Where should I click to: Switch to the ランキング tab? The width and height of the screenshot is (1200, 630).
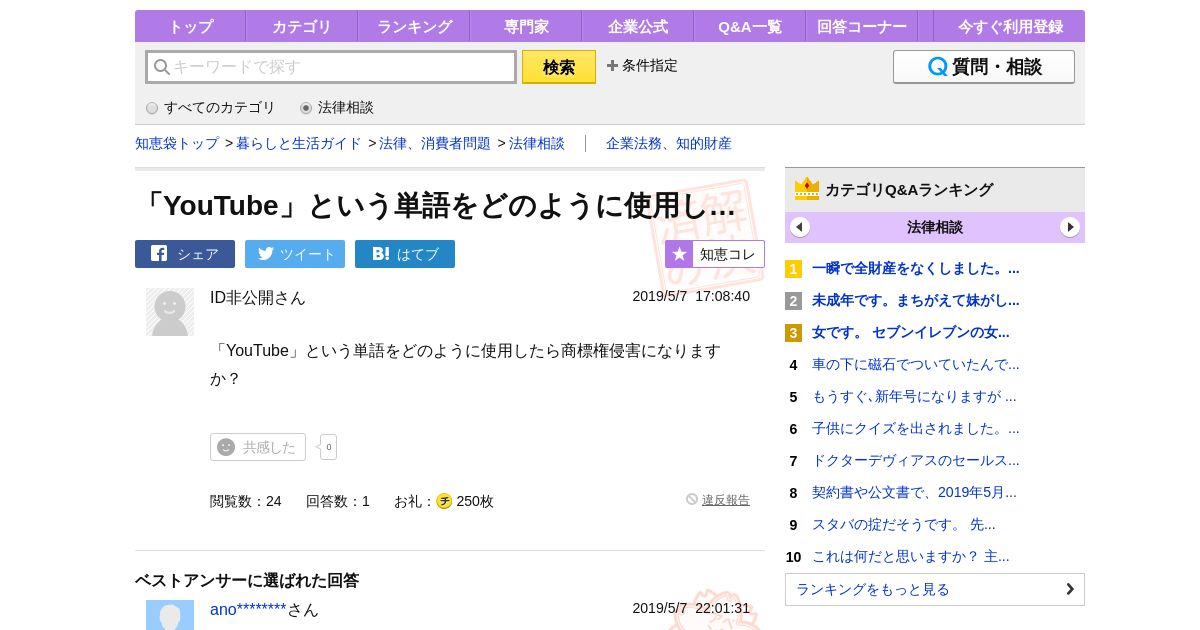[x=413, y=26]
